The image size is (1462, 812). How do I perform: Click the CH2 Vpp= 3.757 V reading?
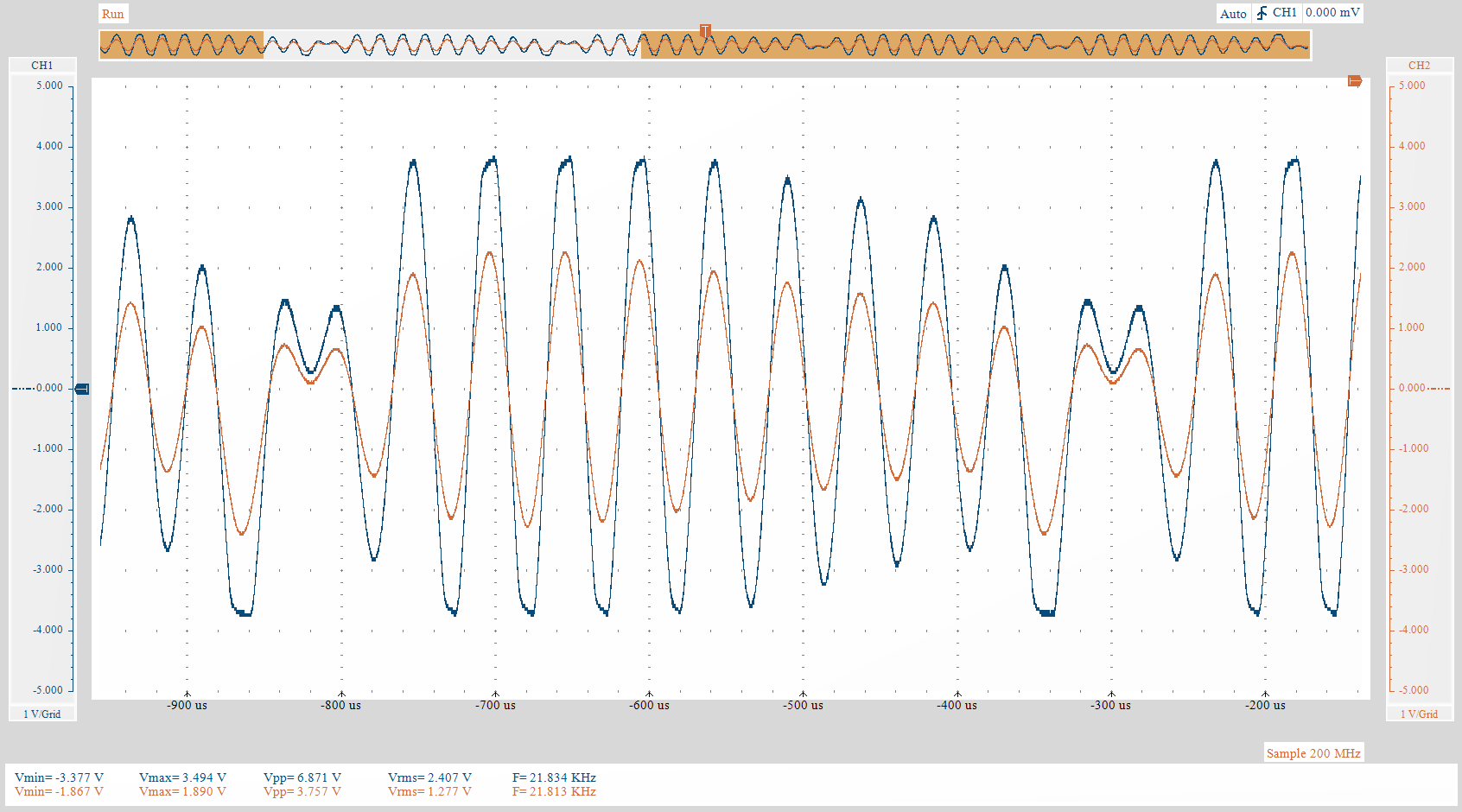(x=302, y=791)
